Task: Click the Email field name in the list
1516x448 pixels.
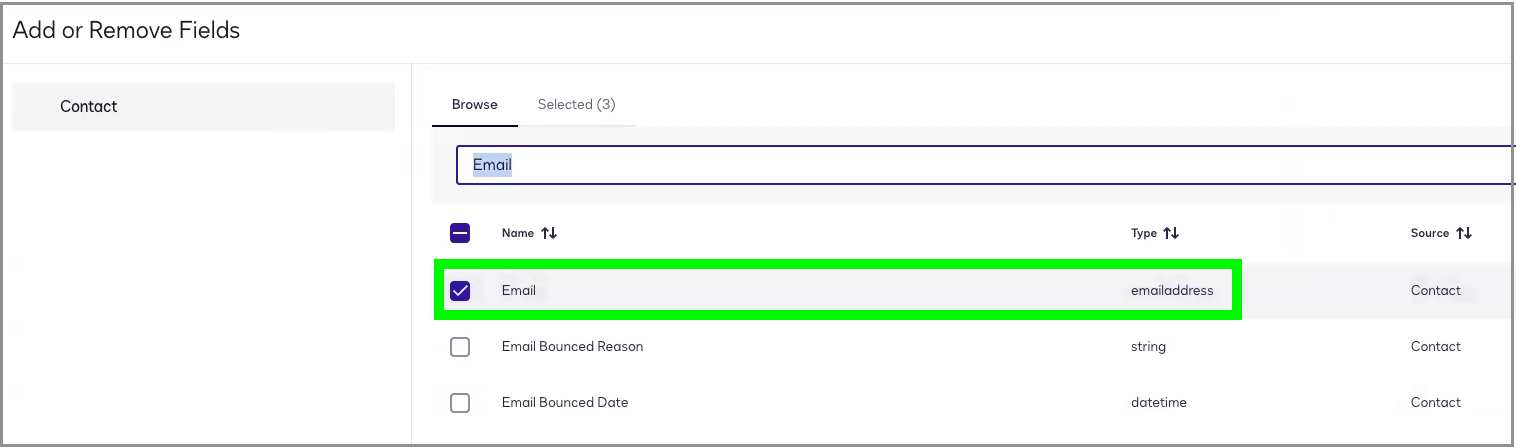Action: click(519, 291)
